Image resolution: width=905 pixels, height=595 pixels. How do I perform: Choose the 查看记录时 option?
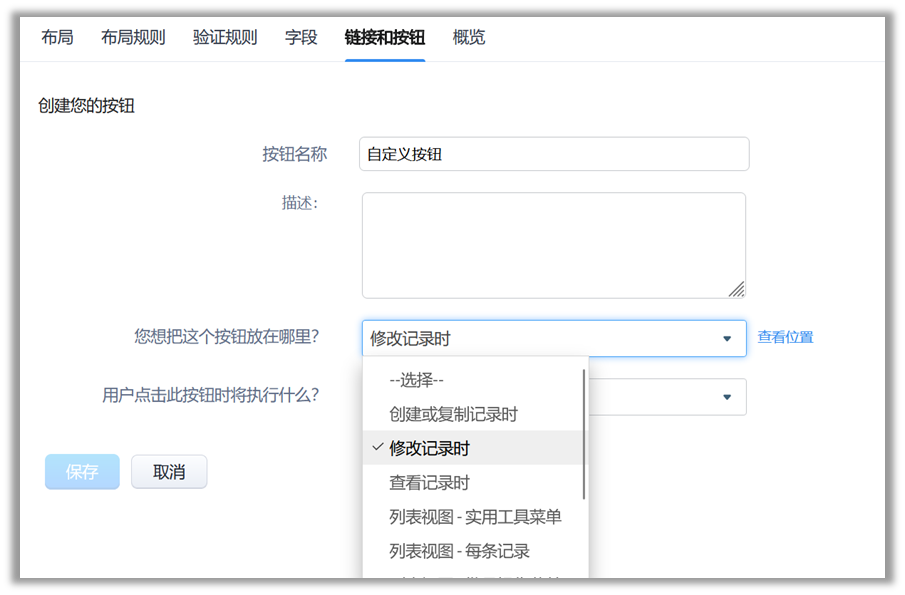point(429,483)
